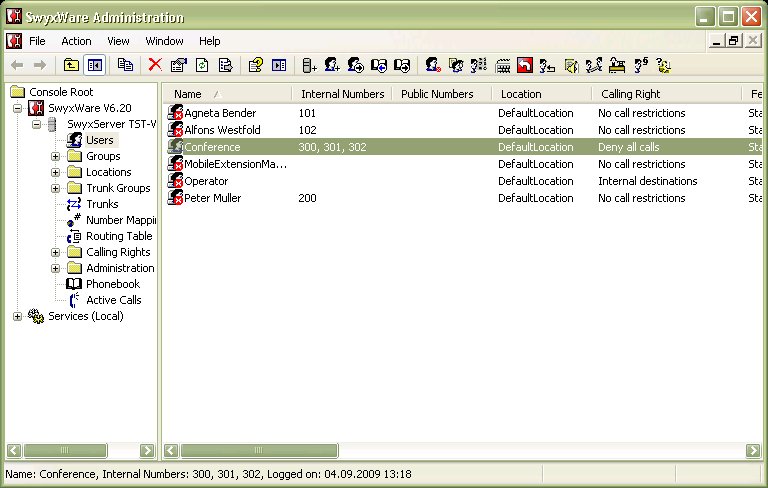Click the user list scrollbar right arrow

click(753, 450)
